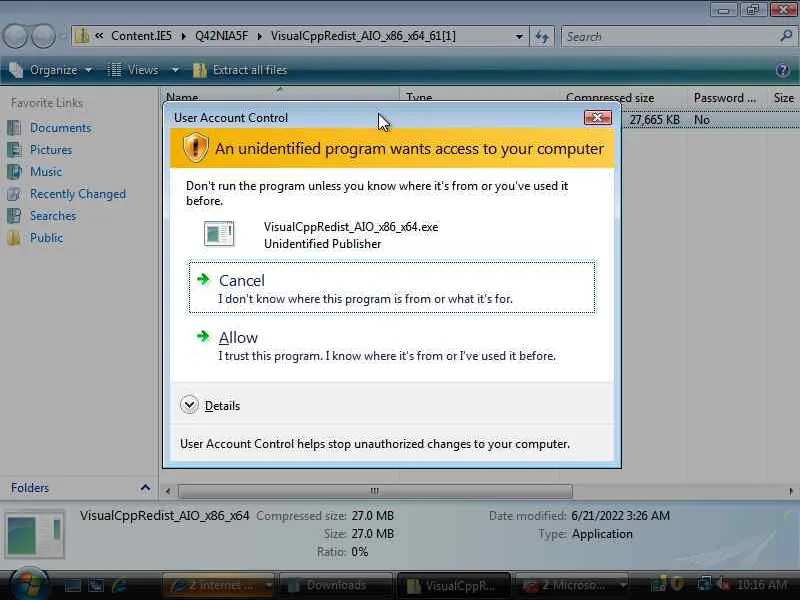The height and width of the screenshot is (600, 800).
Task: Launch Internet Explorer from quick launch
Action: tap(119, 585)
